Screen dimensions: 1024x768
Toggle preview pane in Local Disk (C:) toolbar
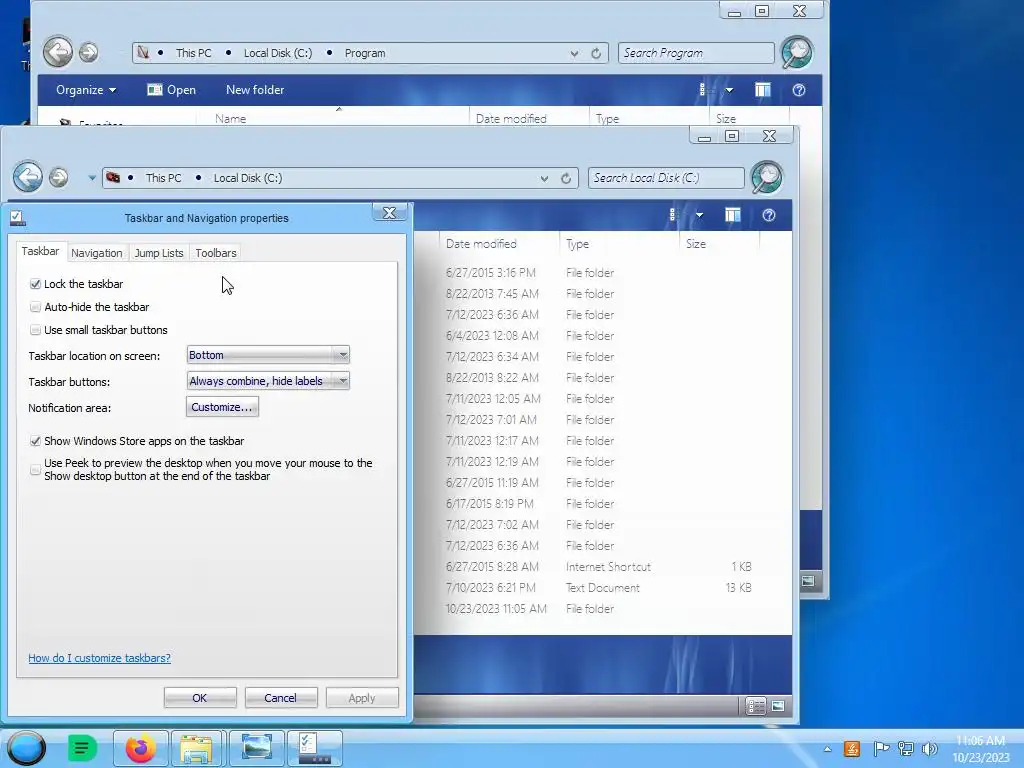pos(732,215)
